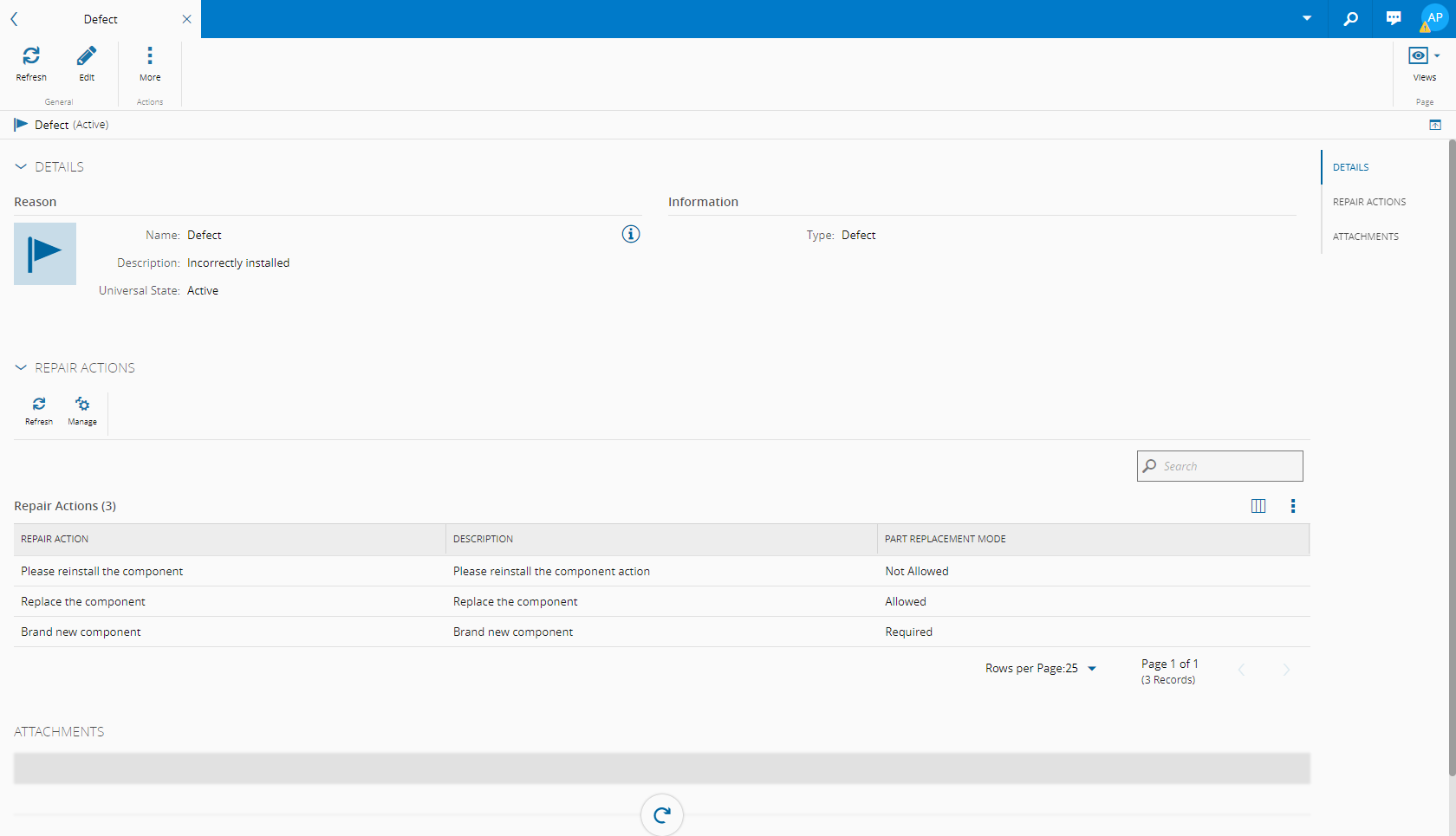Jump to REPAIR ACTIONS in side navigation
The width and height of the screenshot is (1456, 836).
click(1369, 202)
